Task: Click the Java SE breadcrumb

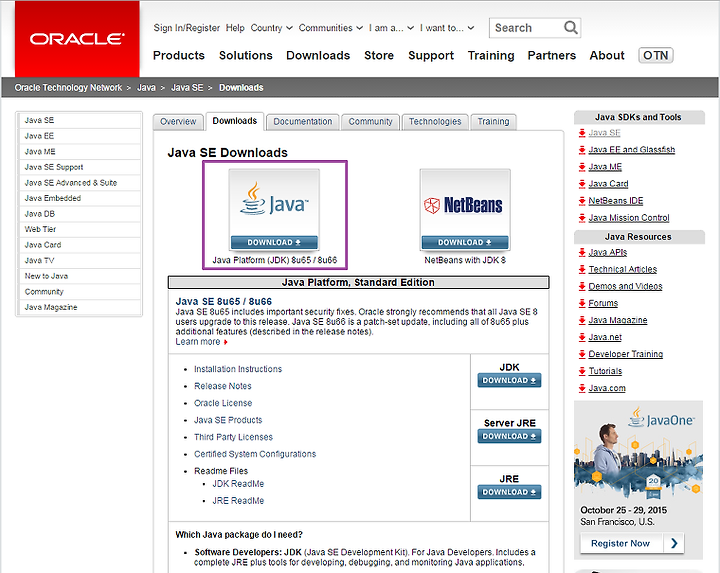Action: tap(187, 88)
